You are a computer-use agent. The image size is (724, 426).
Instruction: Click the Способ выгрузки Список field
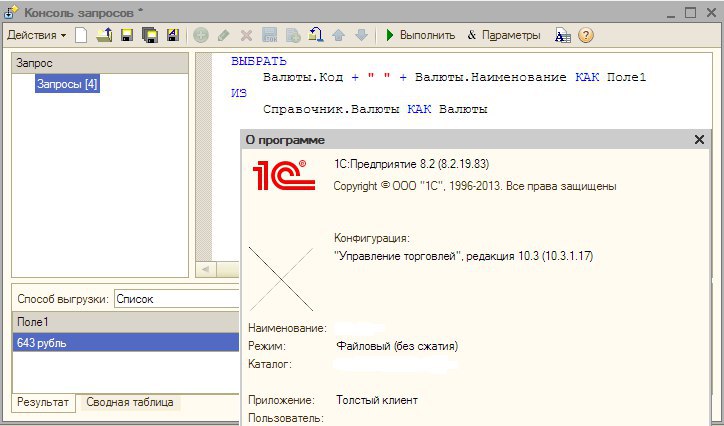(x=177, y=299)
